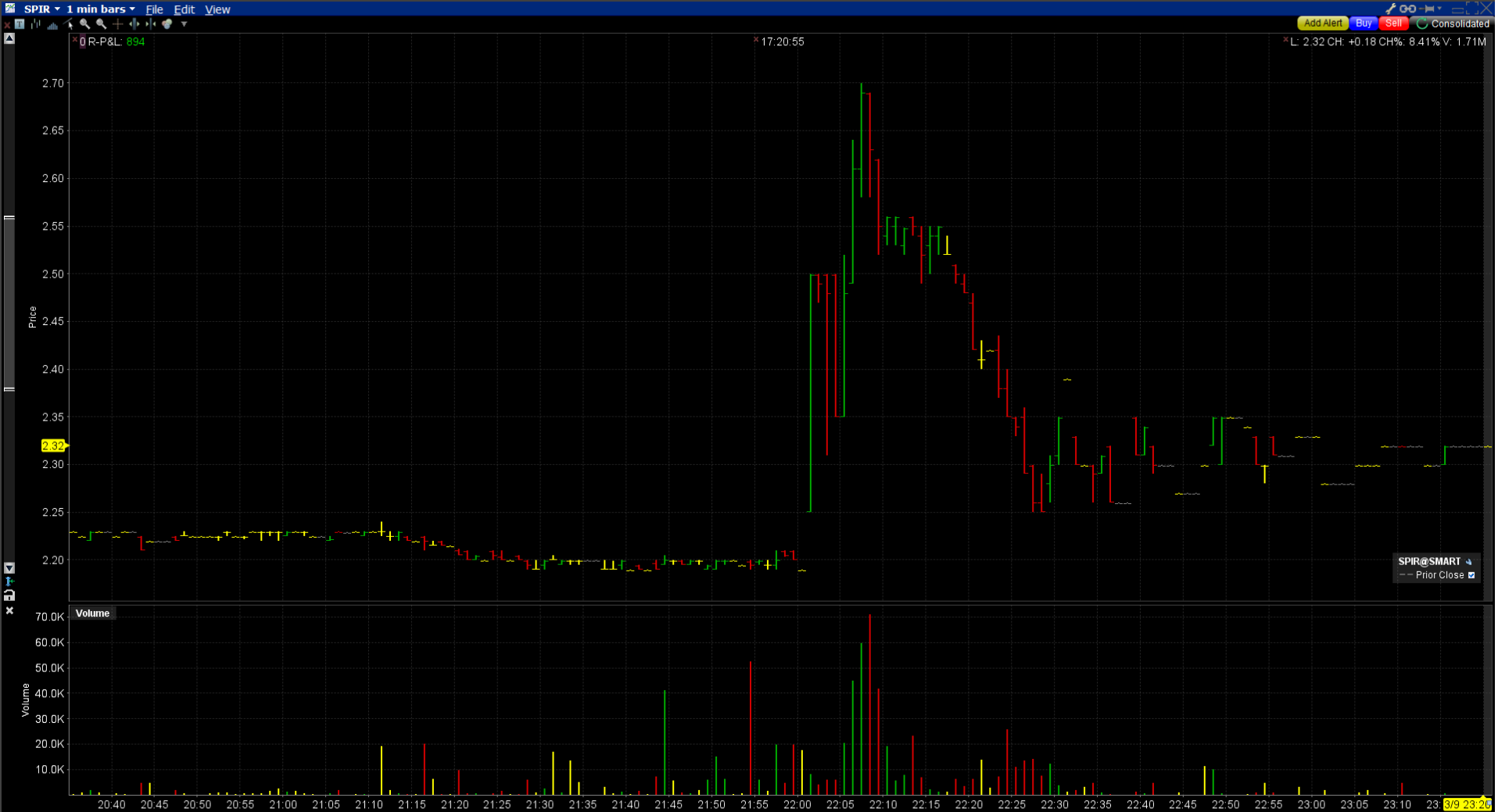Click the auto-fit vertical scale icon
This screenshot has height=812, width=1498.
click(9, 581)
